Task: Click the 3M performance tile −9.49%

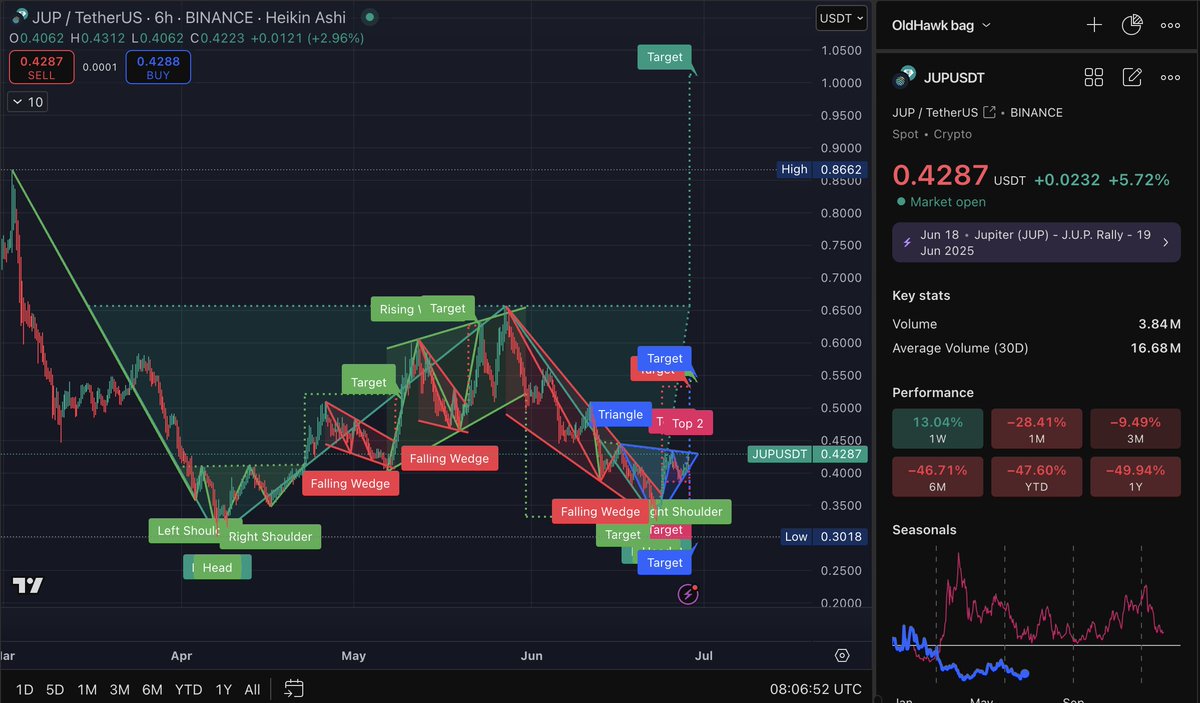Action: tap(1135, 428)
